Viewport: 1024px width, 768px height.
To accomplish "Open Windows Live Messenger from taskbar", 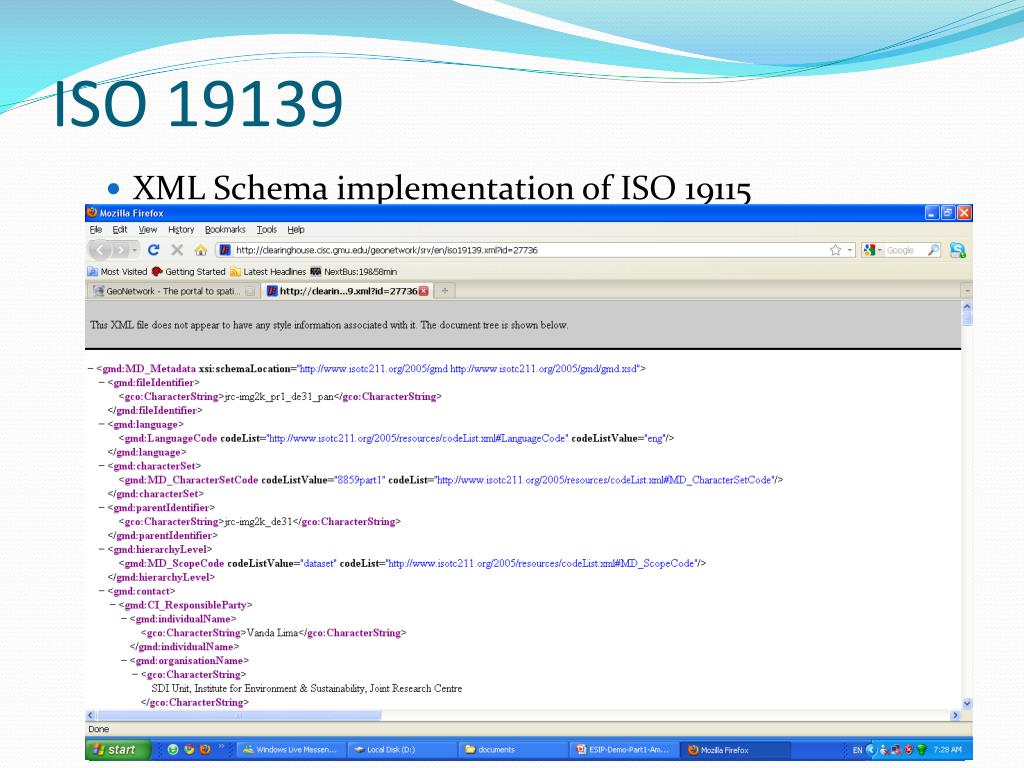I will 291,750.
